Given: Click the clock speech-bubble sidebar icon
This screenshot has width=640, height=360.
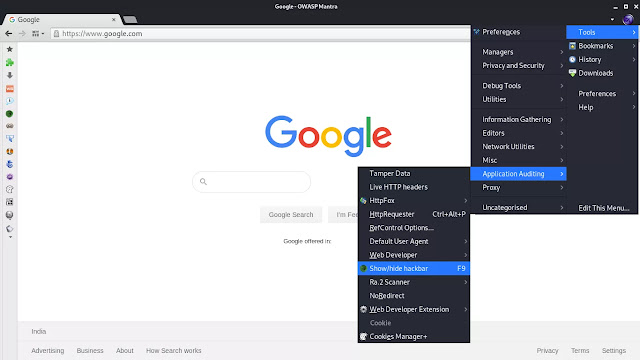Looking at the screenshot, I should click(x=10, y=101).
